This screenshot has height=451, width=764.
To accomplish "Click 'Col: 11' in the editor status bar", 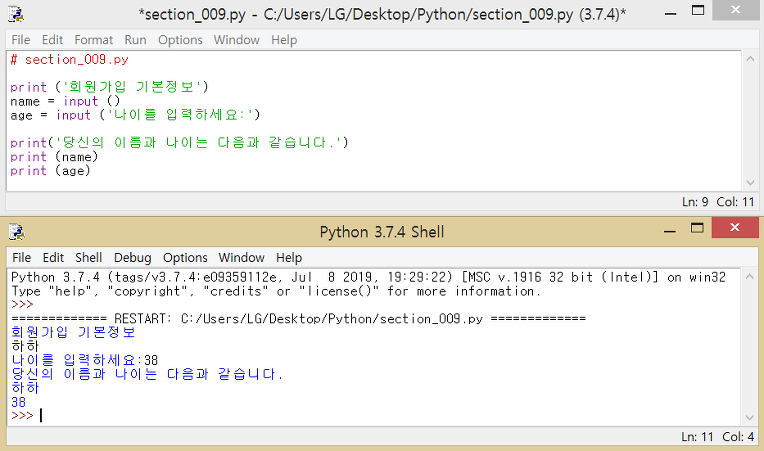I will [x=735, y=202].
